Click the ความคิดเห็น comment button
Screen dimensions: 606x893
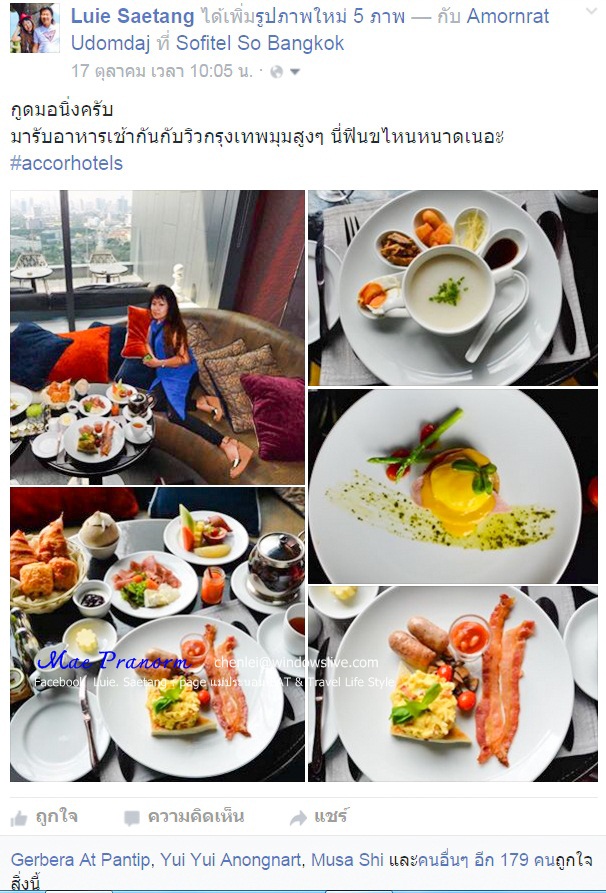click(196, 817)
